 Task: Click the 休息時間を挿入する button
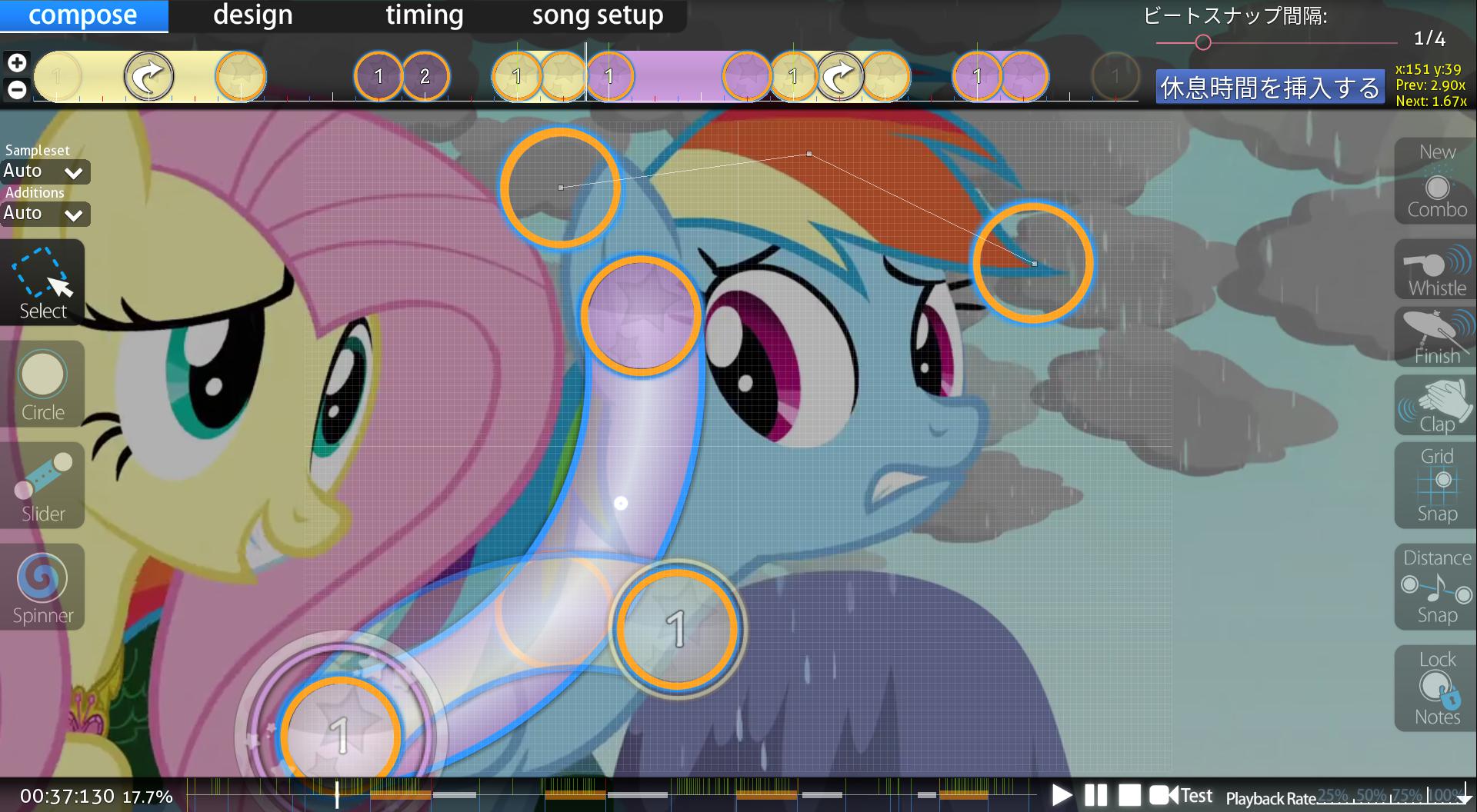point(1269,88)
